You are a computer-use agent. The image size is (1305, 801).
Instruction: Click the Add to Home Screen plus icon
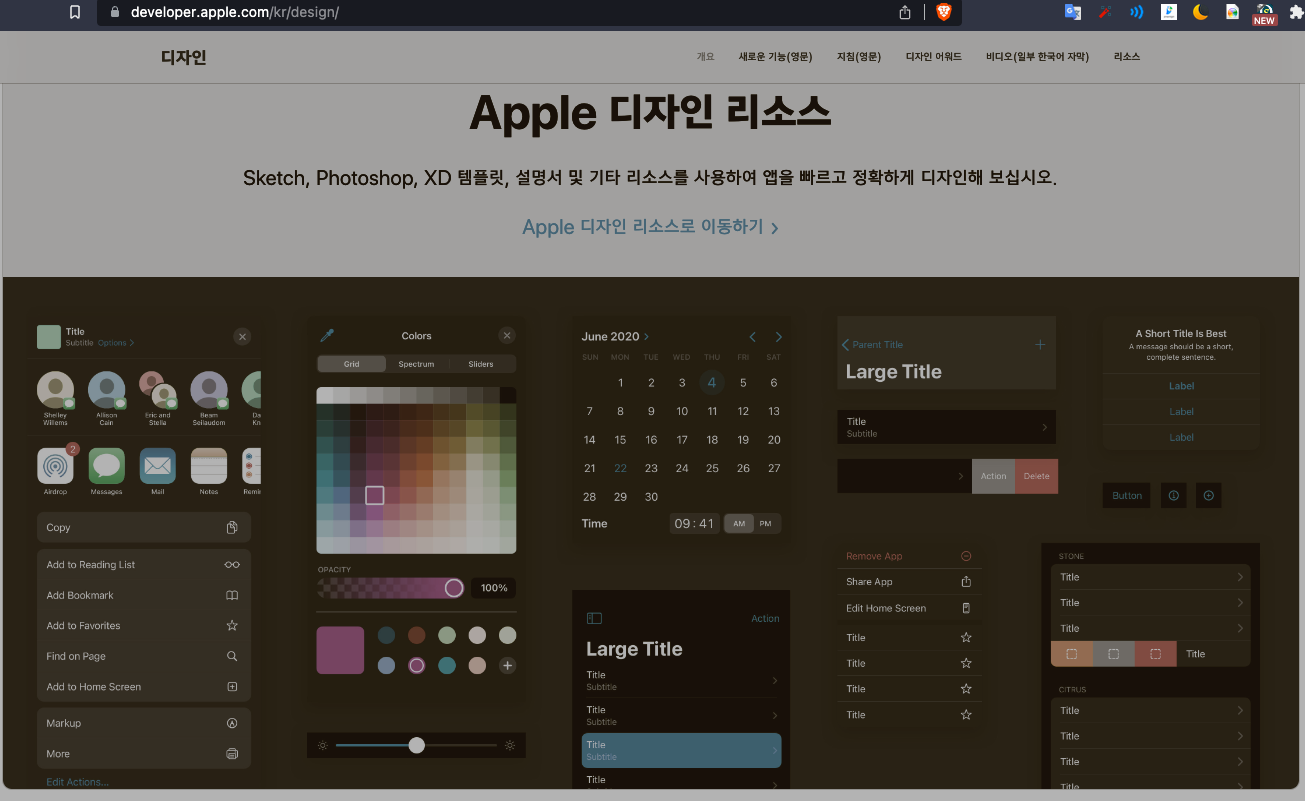pos(232,687)
